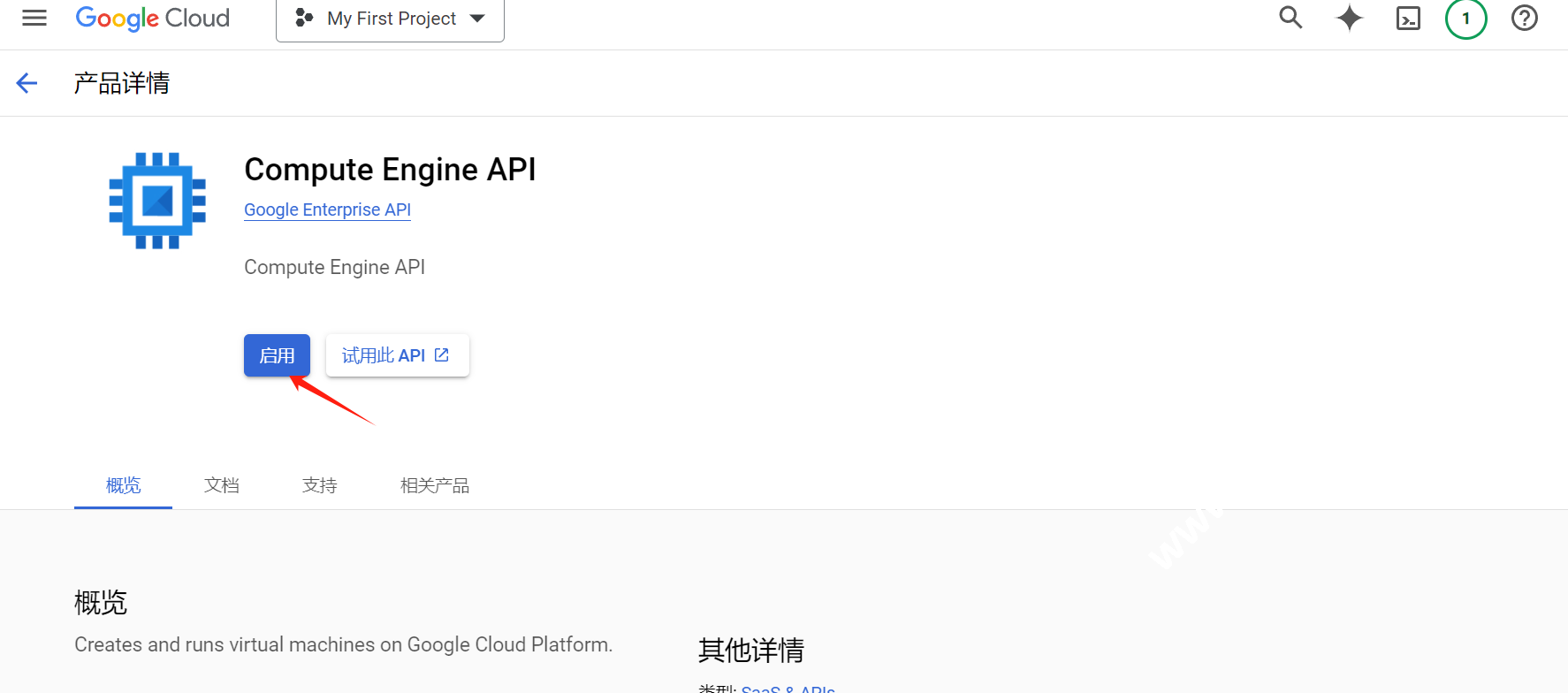
Task: Go back using the blue arrow
Action: (x=27, y=83)
